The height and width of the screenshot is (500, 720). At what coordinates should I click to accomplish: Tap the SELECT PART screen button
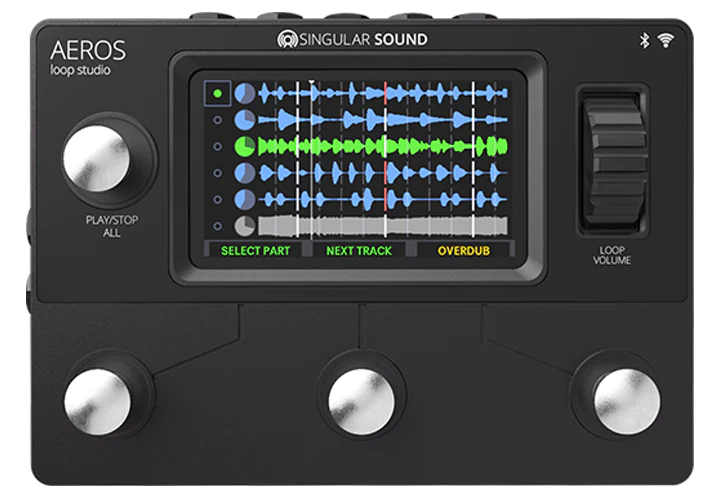[255, 251]
